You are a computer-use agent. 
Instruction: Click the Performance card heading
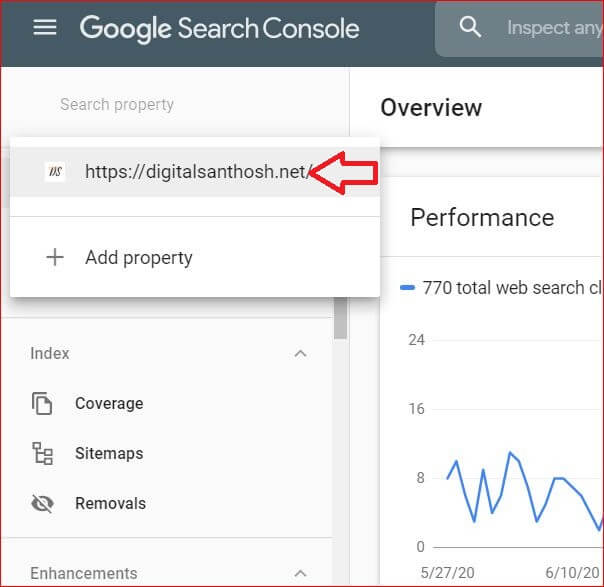coord(482,218)
